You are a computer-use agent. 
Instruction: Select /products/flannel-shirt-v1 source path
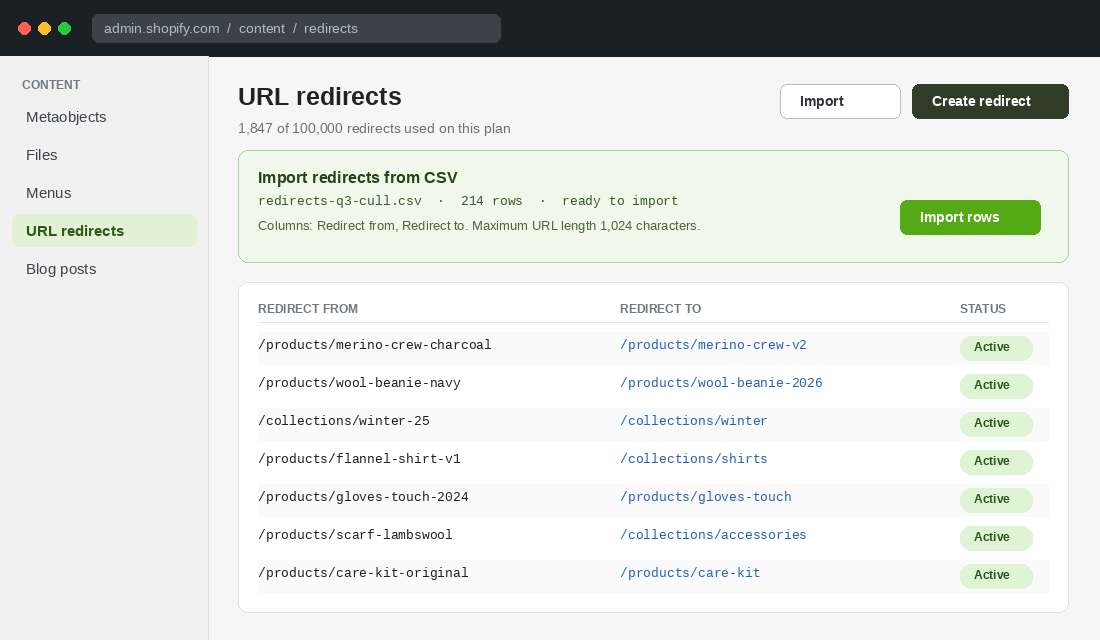tap(359, 458)
